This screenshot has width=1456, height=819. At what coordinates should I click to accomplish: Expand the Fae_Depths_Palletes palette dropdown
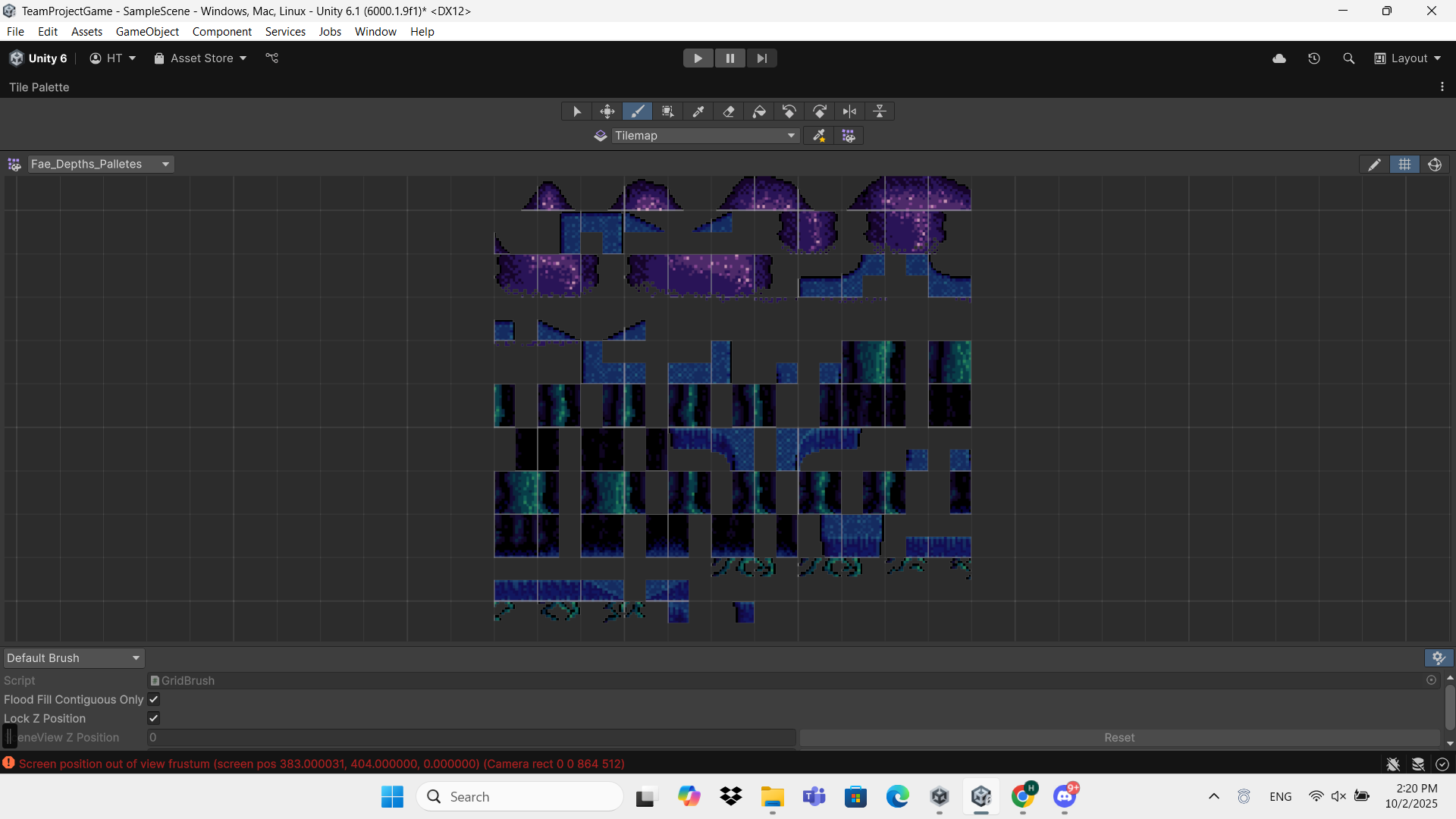click(x=101, y=165)
